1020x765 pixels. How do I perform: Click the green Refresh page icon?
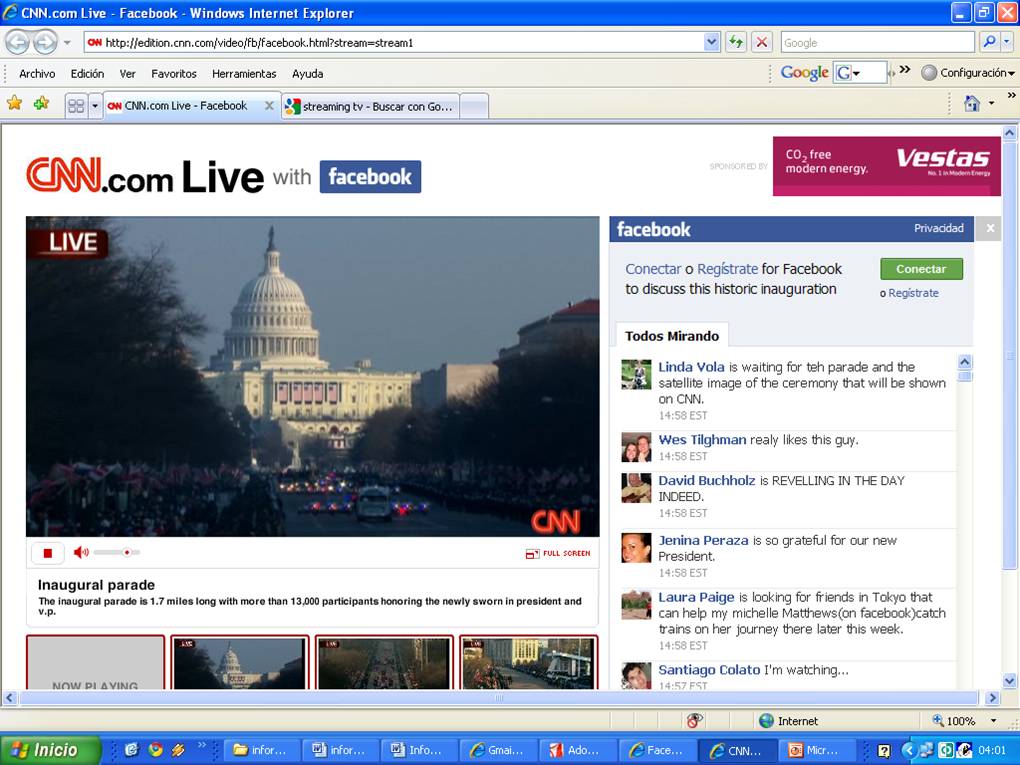click(x=736, y=43)
